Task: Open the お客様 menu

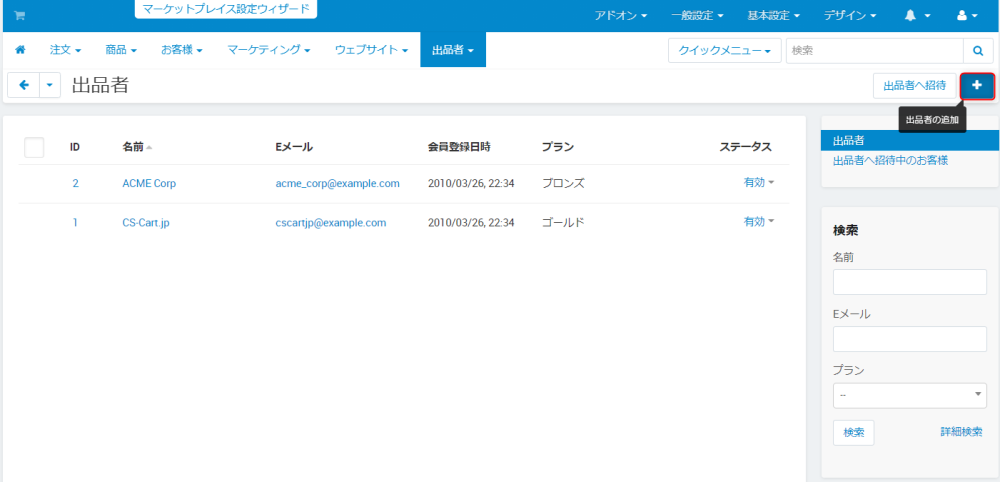Action: pyautogui.click(x=182, y=50)
